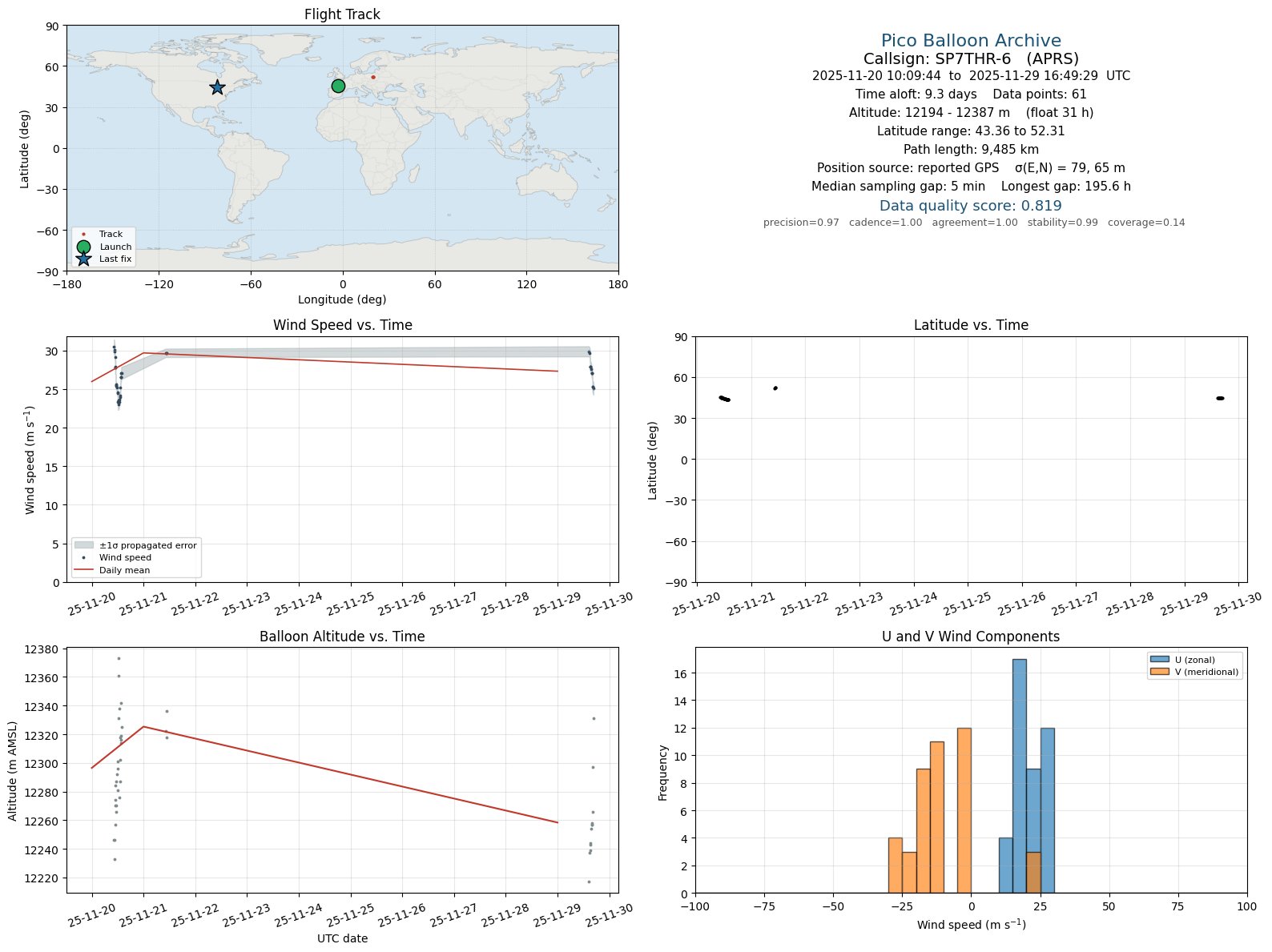
Task: Click the Launch circle icon in the map legend
Action: (x=83, y=247)
